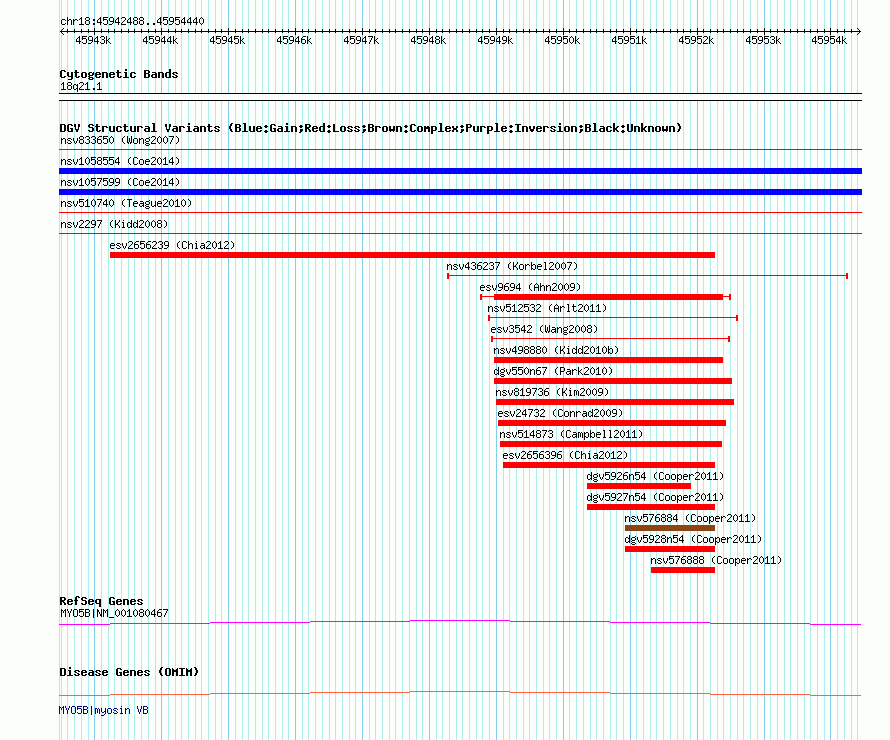The height and width of the screenshot is (740, 890).
Task: Click the esv9694 (Ahn2009) label
Action: point(530,287)
